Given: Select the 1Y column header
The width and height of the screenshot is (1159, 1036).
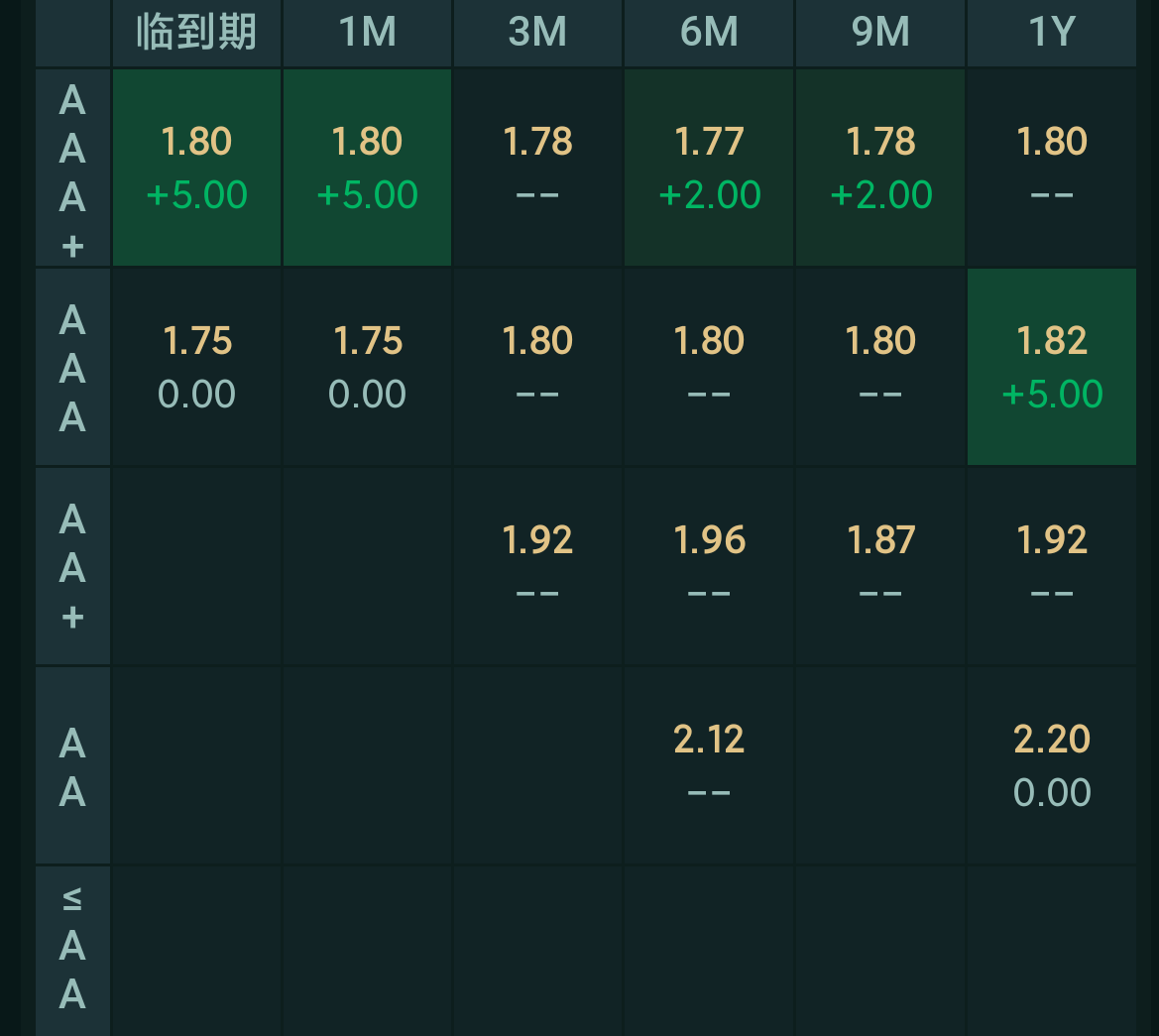Looking at the screenshot, I should click(1051, 32).
